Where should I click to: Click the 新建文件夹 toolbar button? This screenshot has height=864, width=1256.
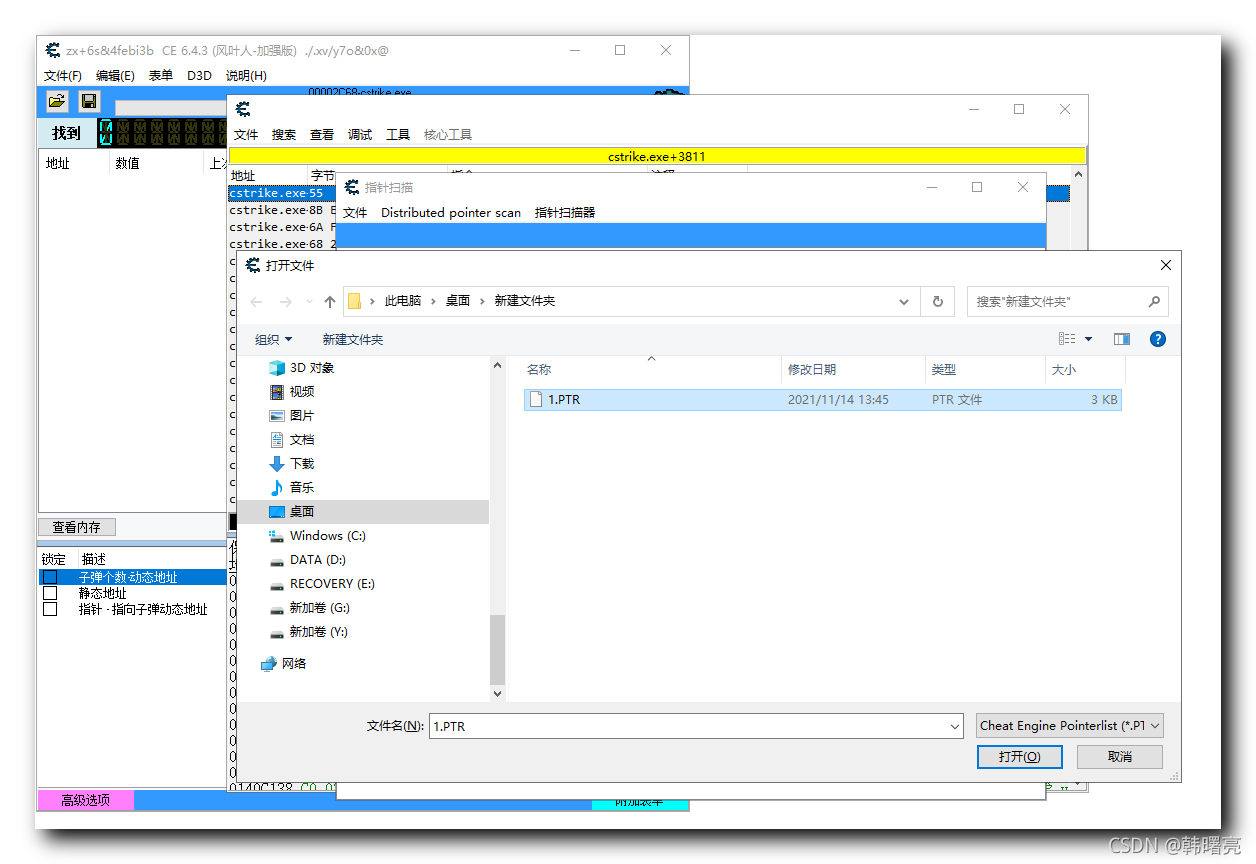coord(353,340)
